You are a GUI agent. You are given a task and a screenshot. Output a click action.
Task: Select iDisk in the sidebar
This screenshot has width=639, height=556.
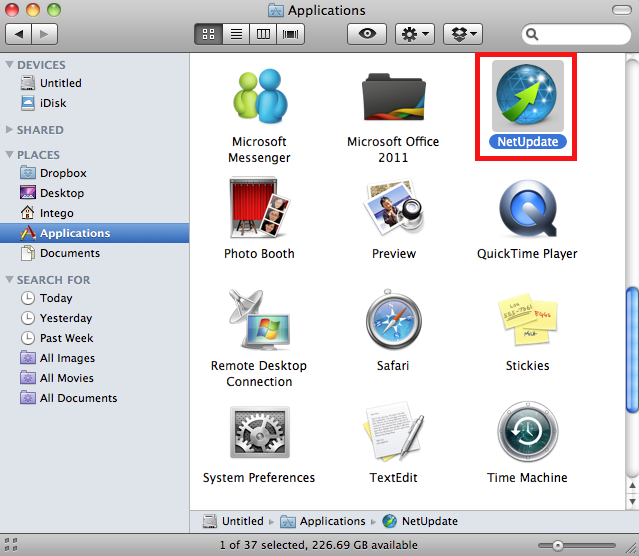pyautogui.click(x=95, y=103)
